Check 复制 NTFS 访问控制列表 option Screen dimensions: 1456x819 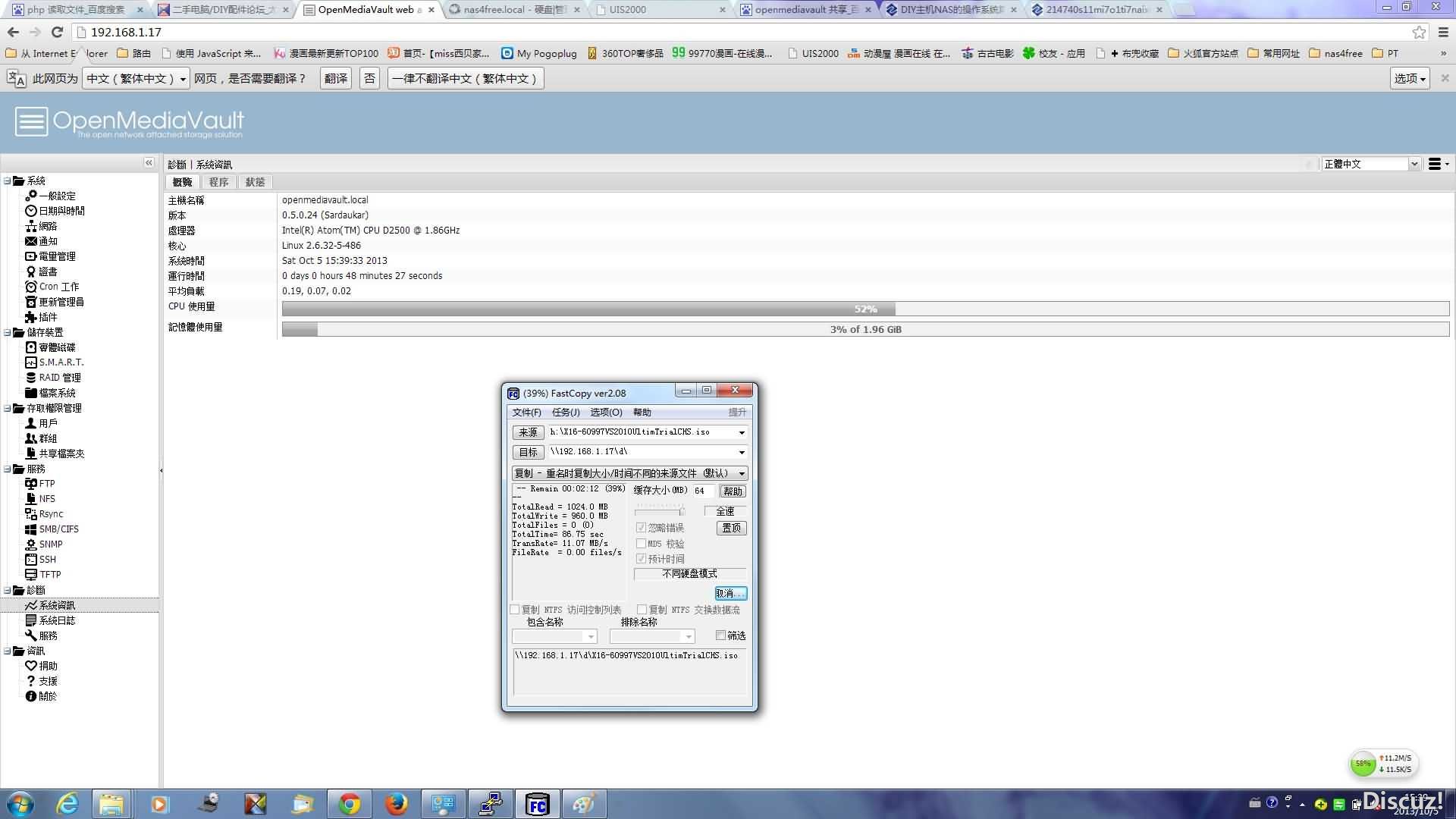515,610
